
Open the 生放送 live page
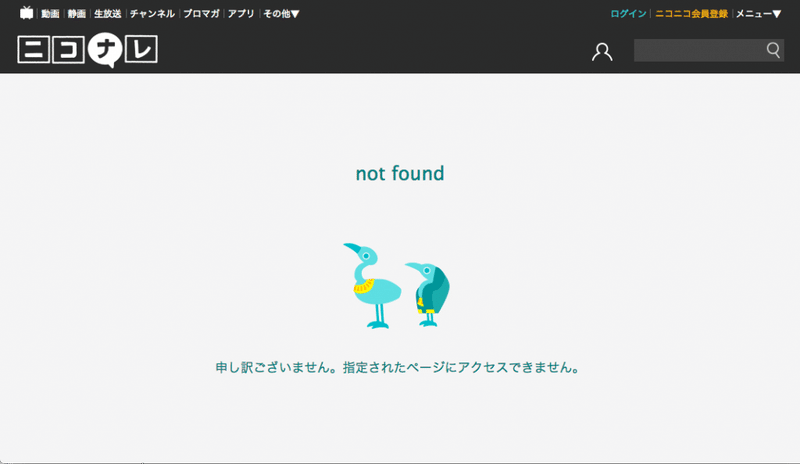pyautogui.click(x=108, y=14)
